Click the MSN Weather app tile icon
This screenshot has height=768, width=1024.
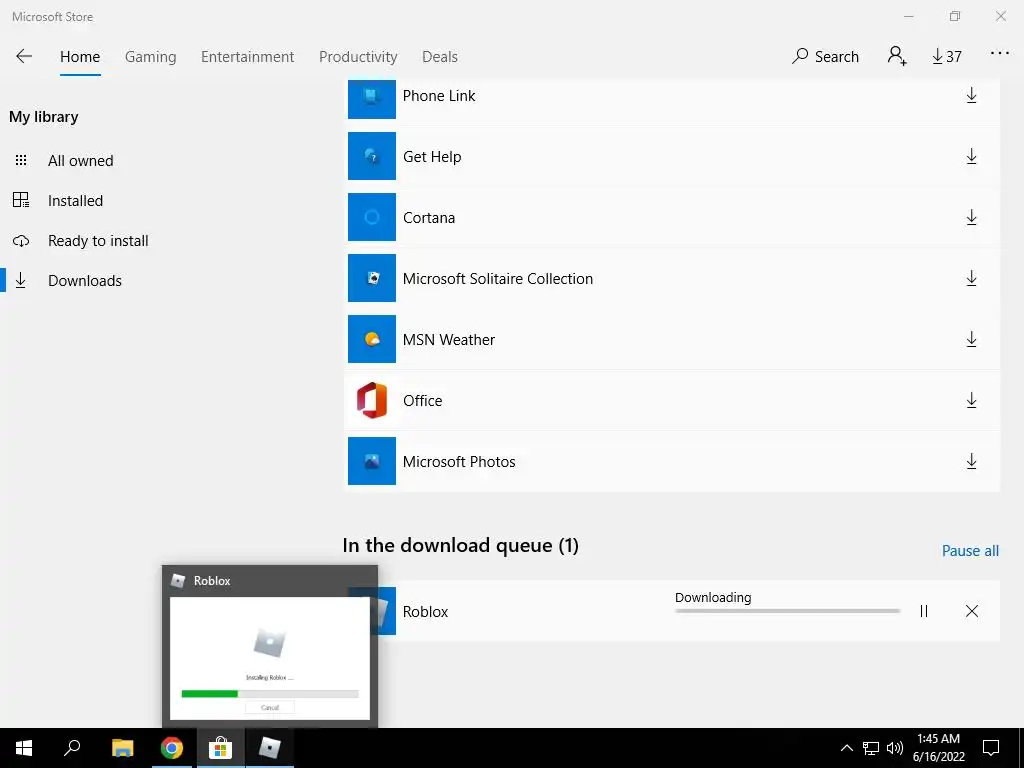point(372,339)
